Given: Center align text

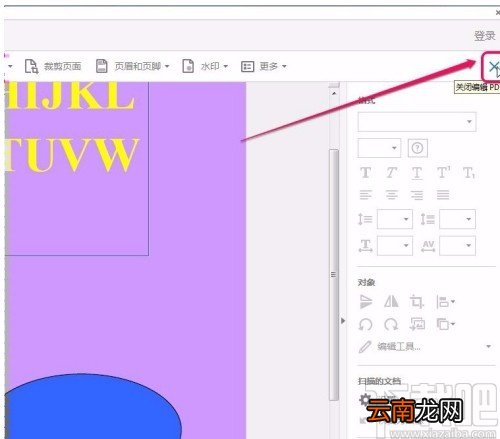Looking at the screenshot, I should (x=391, y=194).
